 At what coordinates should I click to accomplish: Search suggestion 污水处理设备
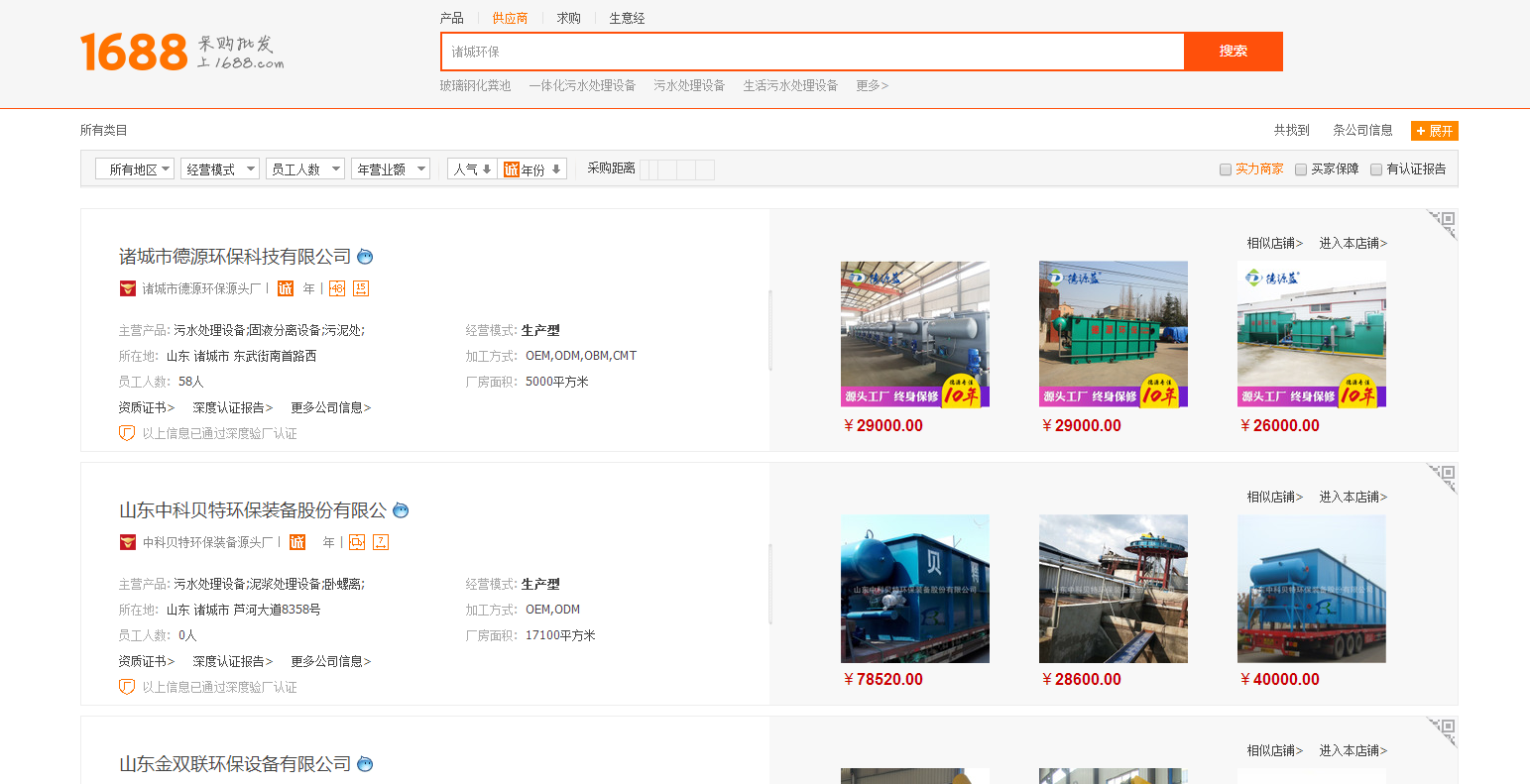tap(689, 86)
